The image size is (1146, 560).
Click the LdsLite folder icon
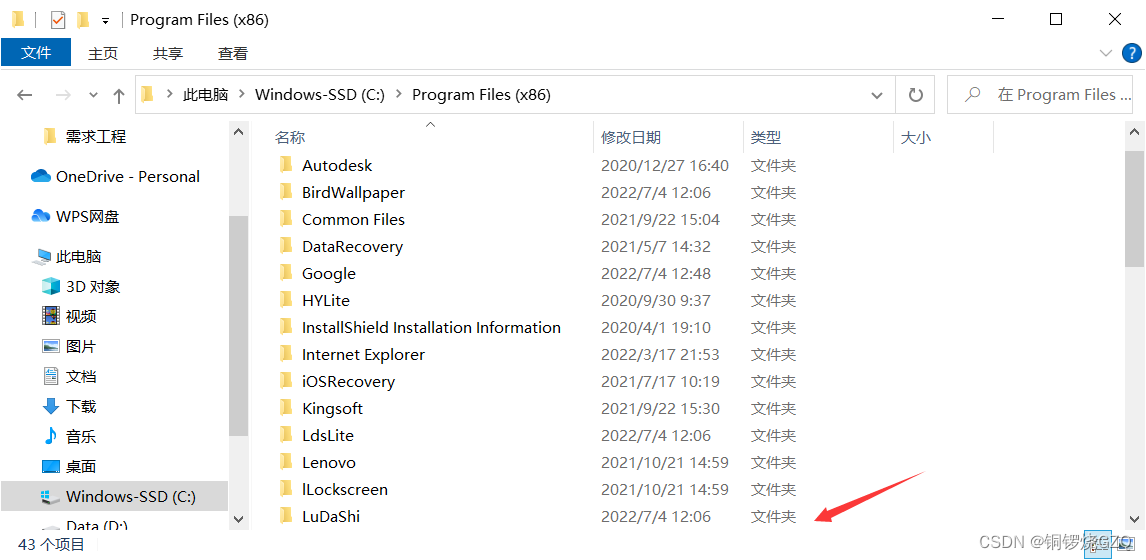286,435
